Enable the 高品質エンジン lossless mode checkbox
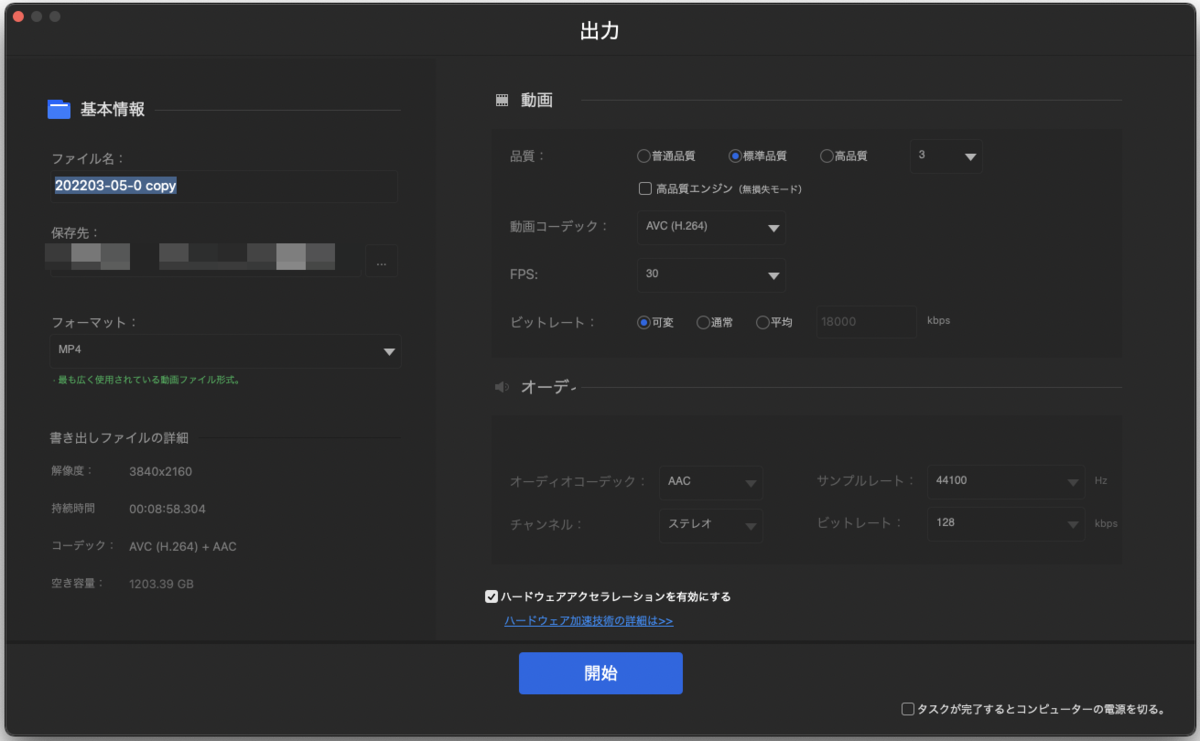The image size is (1200, 741). [647, 186]
